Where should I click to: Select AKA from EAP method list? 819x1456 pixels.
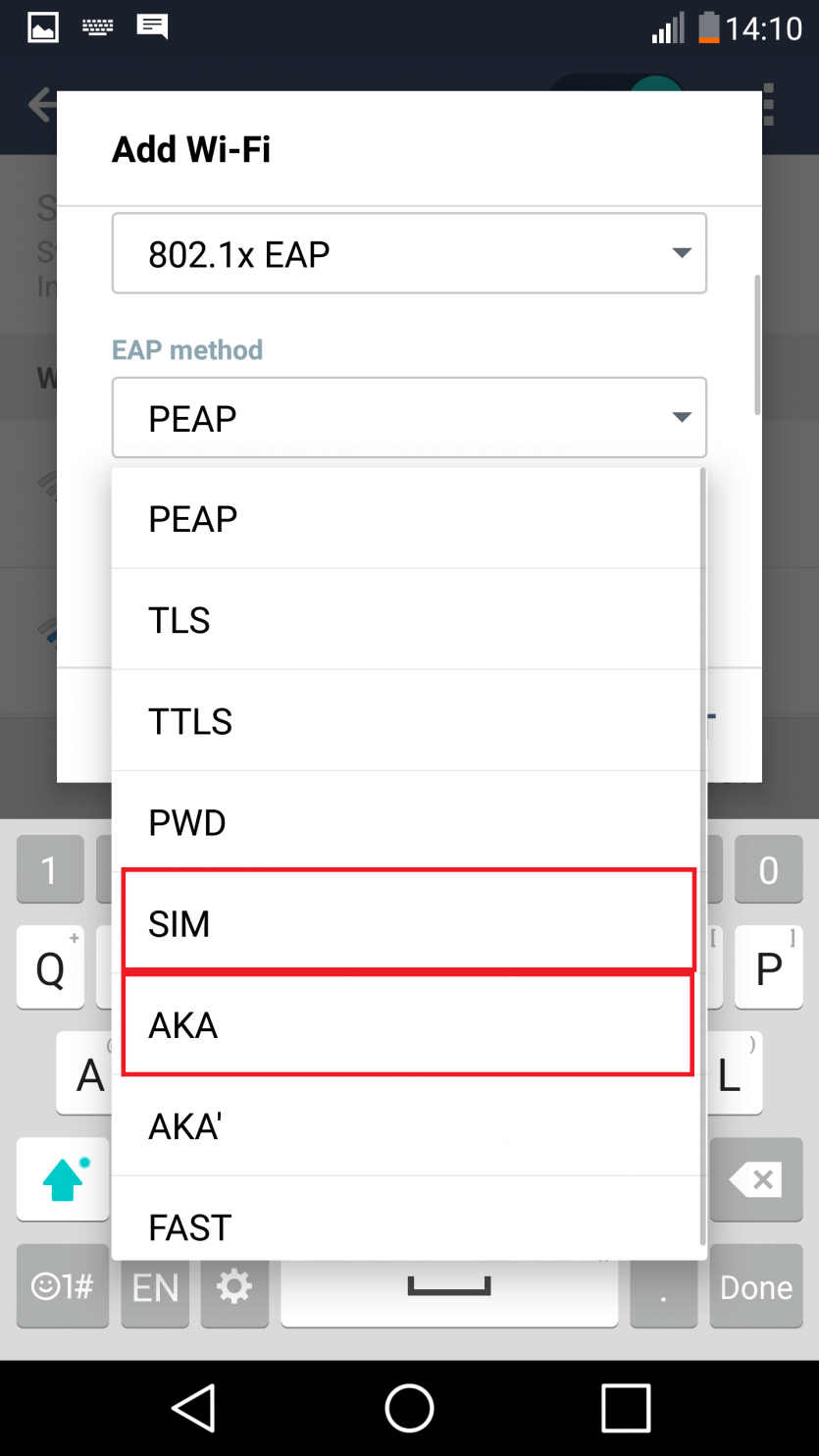pyautogui.click(x=408, y=1024)
